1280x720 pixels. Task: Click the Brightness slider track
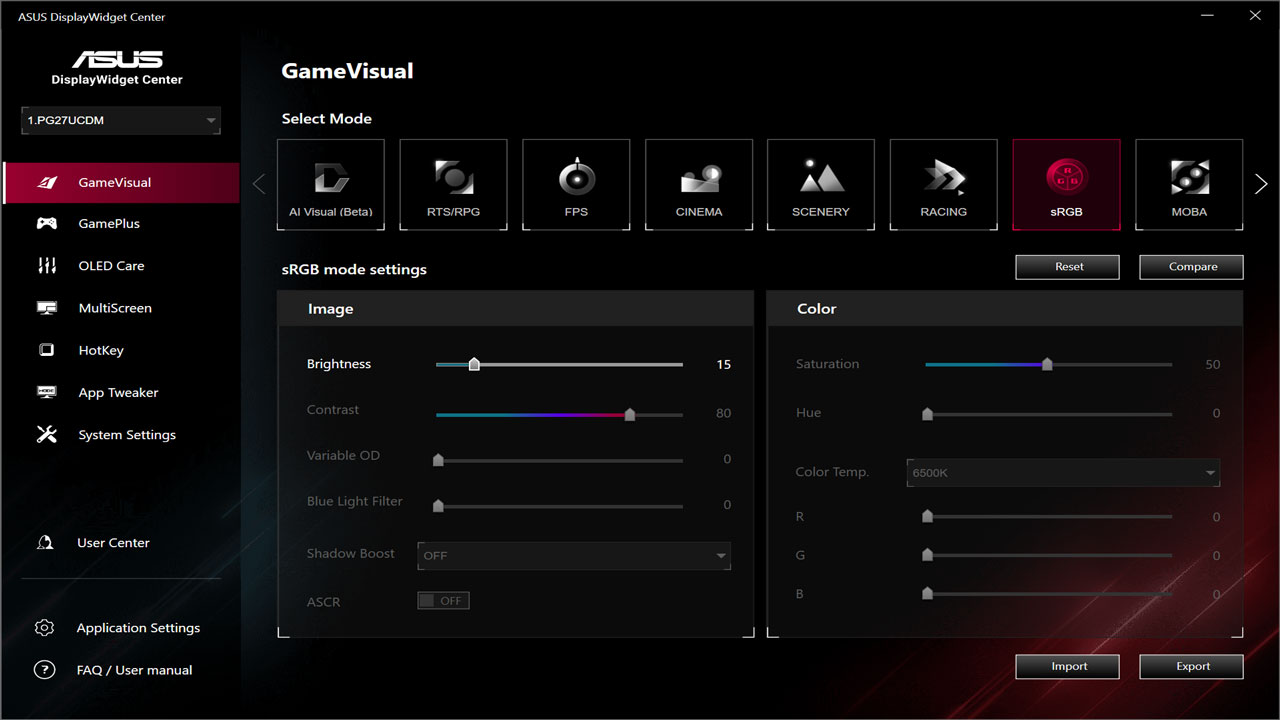pos(560,365)
